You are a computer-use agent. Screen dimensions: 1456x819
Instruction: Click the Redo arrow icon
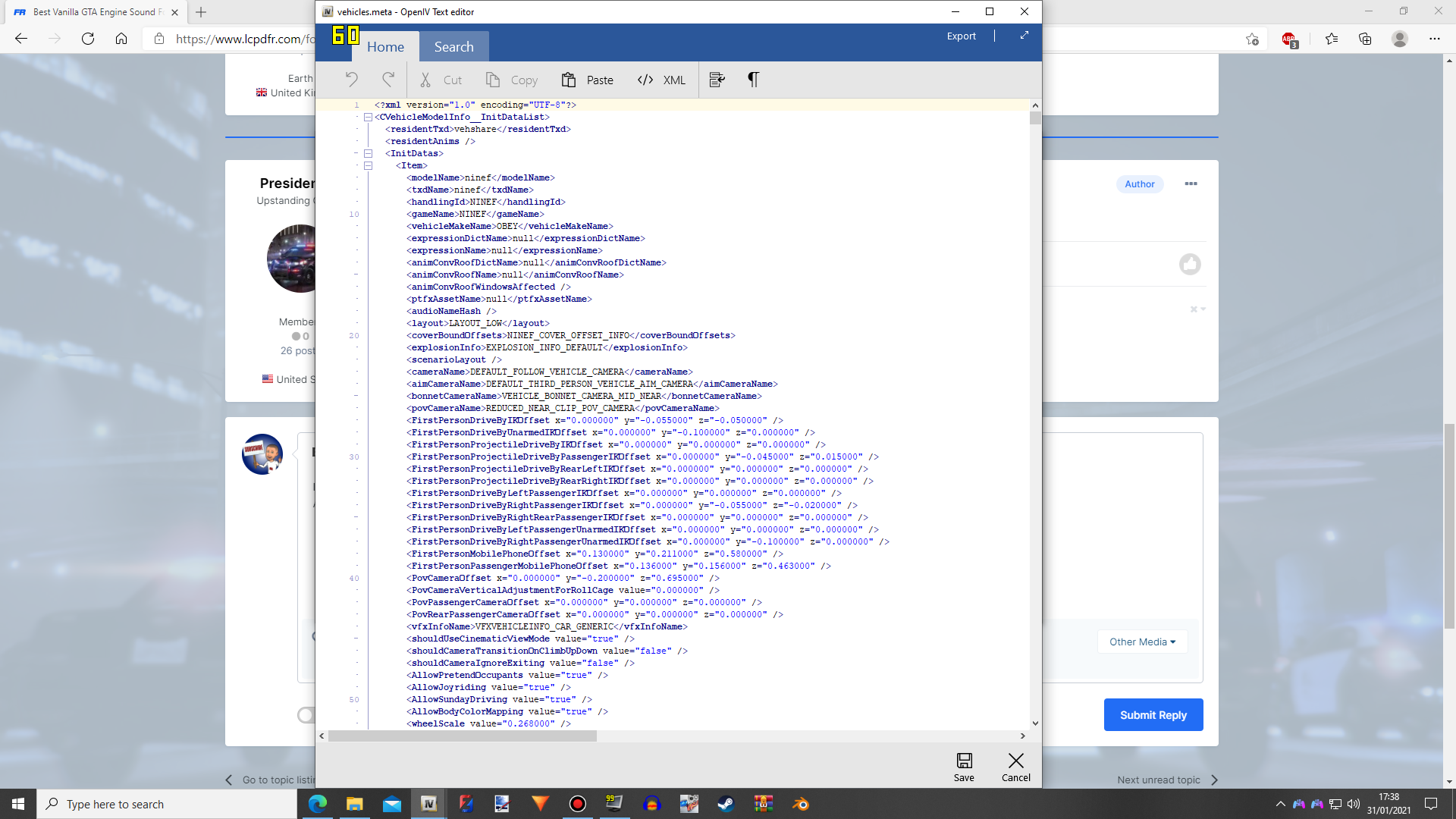click(x=388, y=80)
